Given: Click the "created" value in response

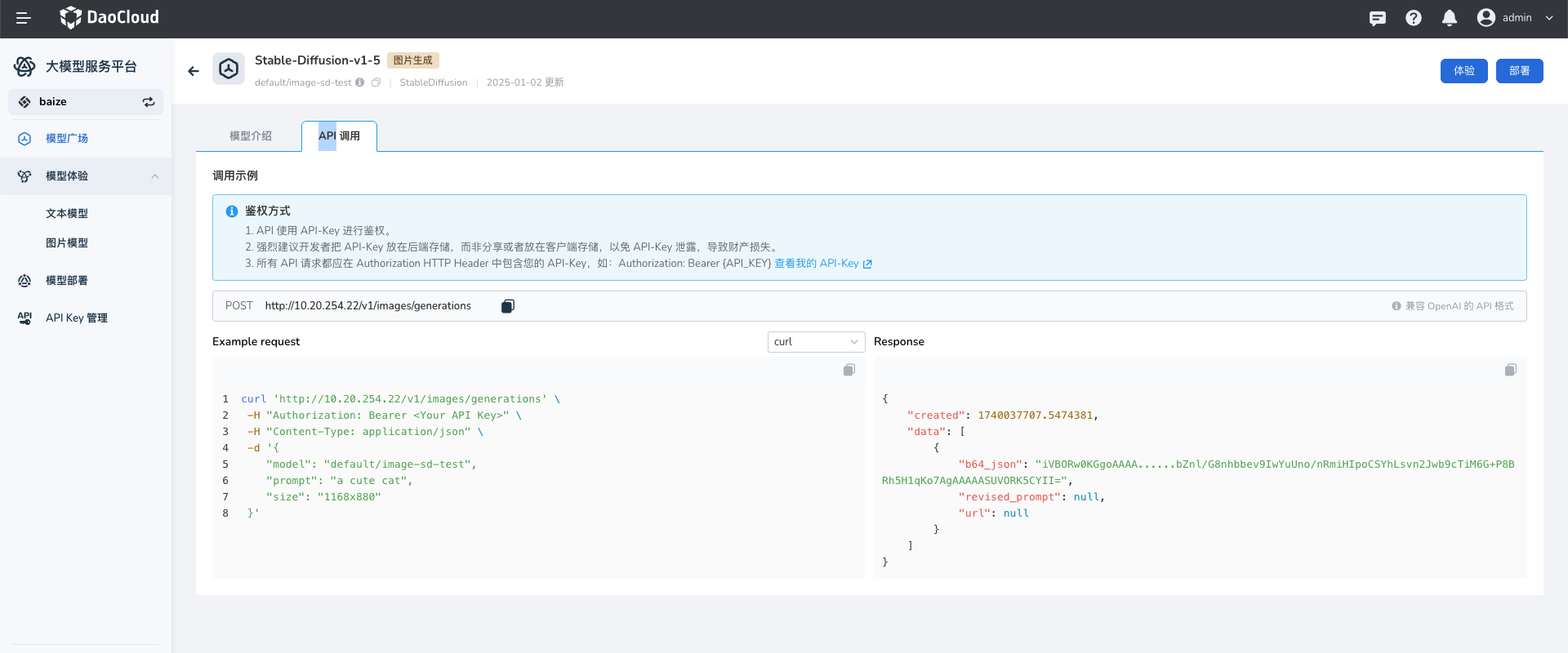Looking at the screenshot, I should [x=1036, y=415].
